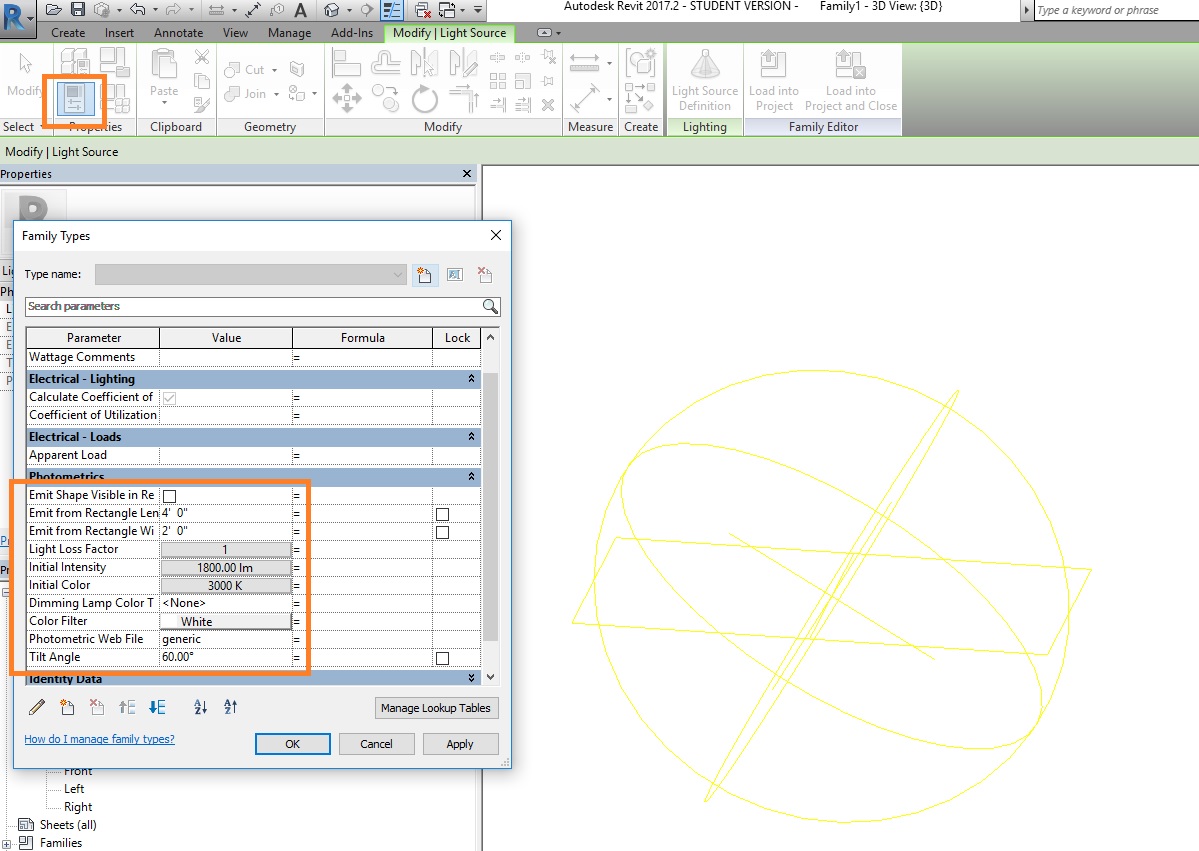Click the Color Filter White swatch button
The image size is (1199, 851).
point(226,622)
